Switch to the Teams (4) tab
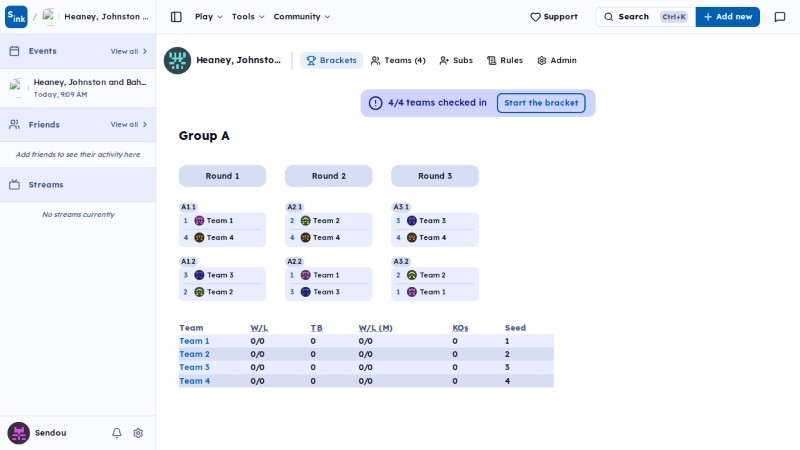The image size is (800, 450). point(398,60)
